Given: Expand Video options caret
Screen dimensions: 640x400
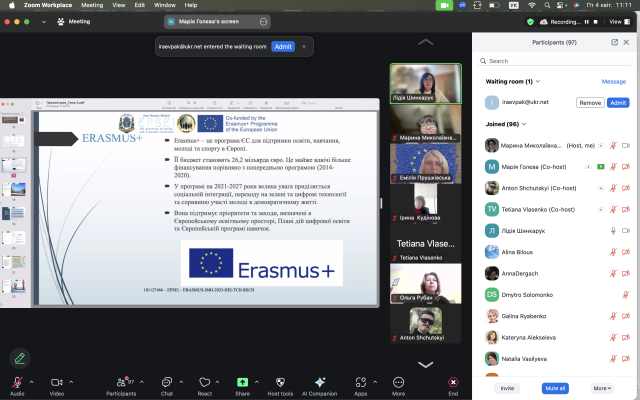Looking at the screenshot, I should coord(71,382).
